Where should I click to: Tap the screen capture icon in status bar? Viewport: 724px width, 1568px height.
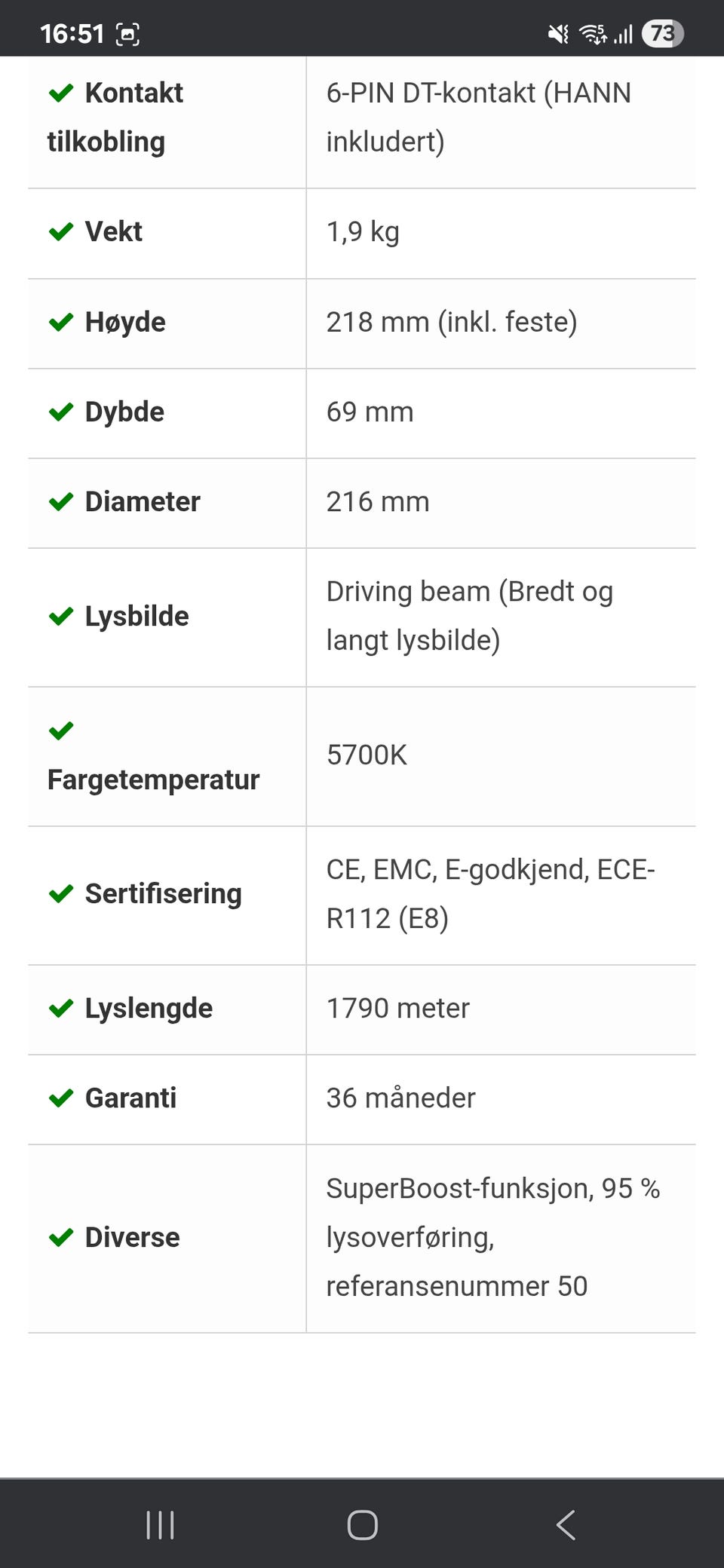click(127, 34)
